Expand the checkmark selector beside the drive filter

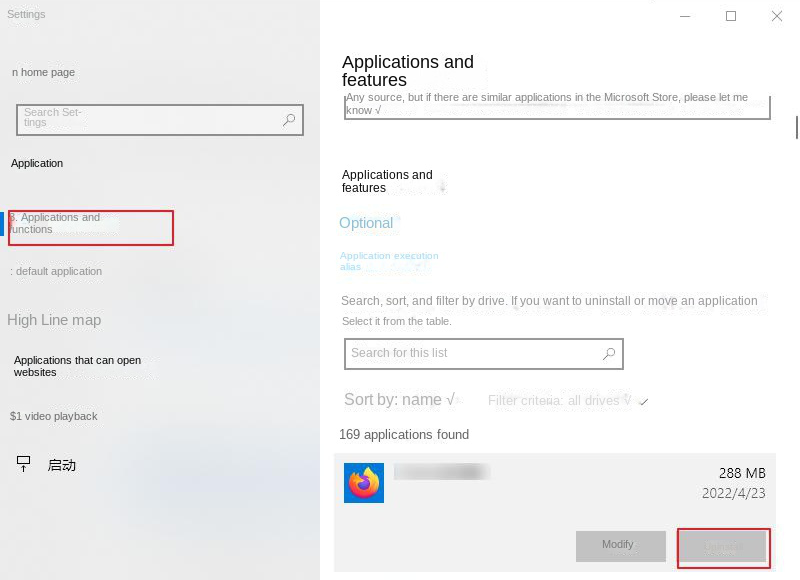[x=641, y=401]
